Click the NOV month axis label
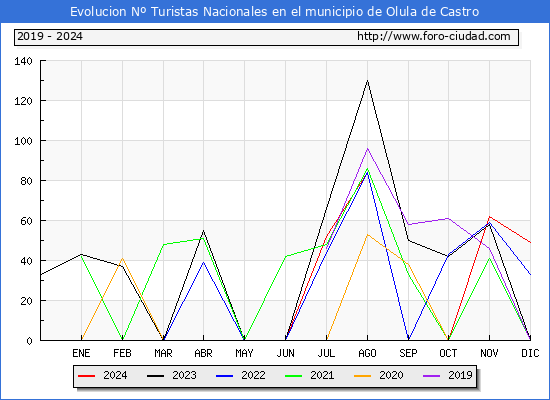This screenshot has height=400, width=550. tap(489, 353)
